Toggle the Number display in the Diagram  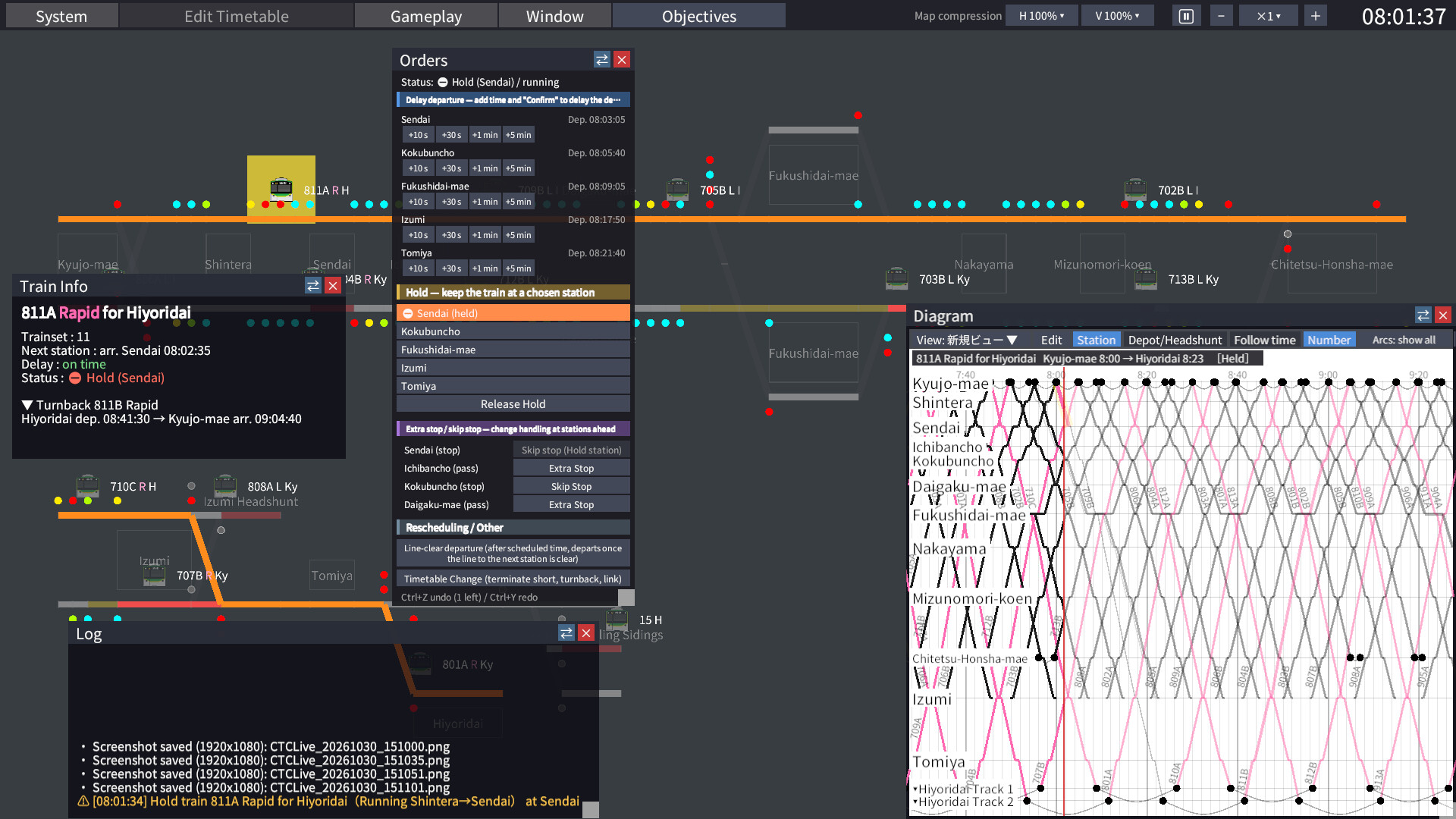[x=1329, y=340]
